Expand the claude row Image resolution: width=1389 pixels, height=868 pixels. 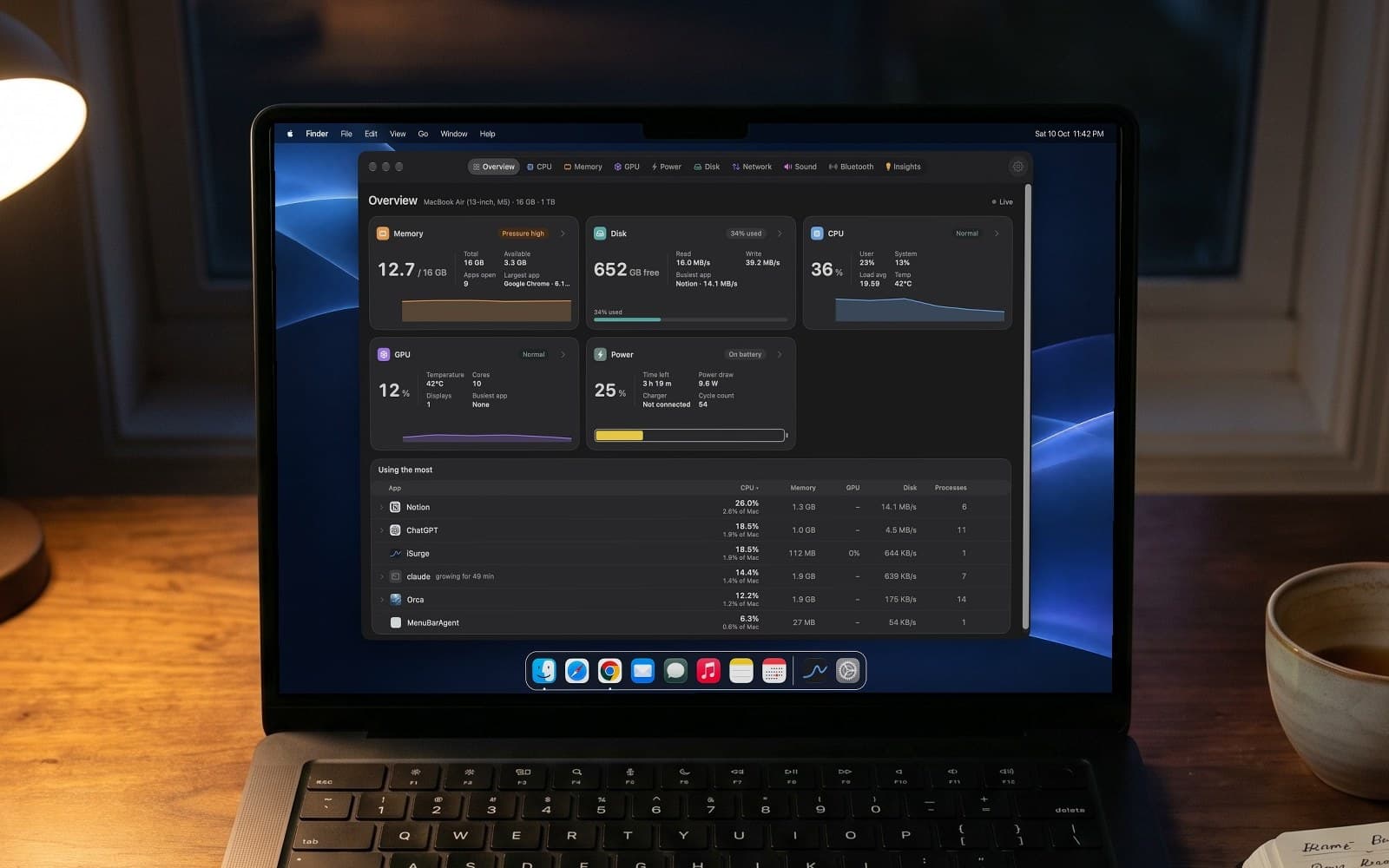click(381, 576)
